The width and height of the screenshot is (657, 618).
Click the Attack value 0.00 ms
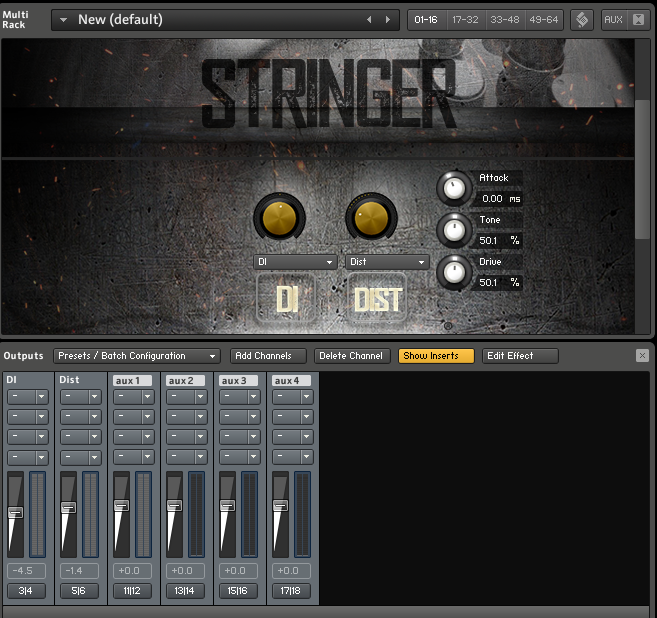499,199
